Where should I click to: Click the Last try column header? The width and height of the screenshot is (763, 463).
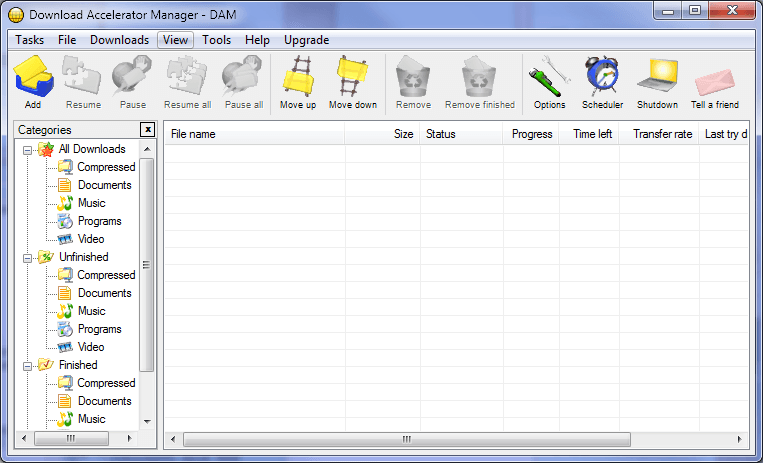(724, 134)
